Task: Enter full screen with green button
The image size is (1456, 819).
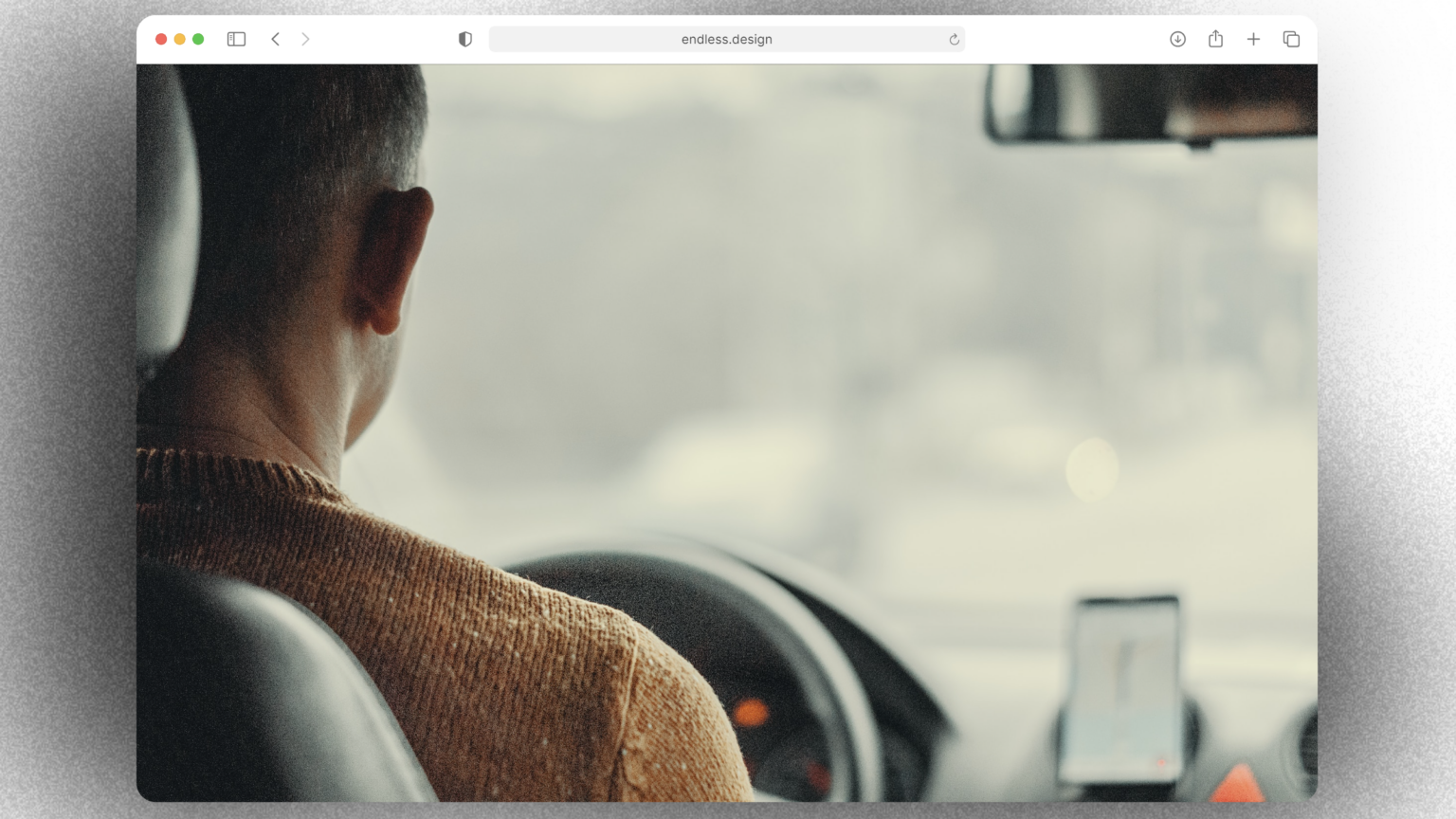Action: click(198, 39)
